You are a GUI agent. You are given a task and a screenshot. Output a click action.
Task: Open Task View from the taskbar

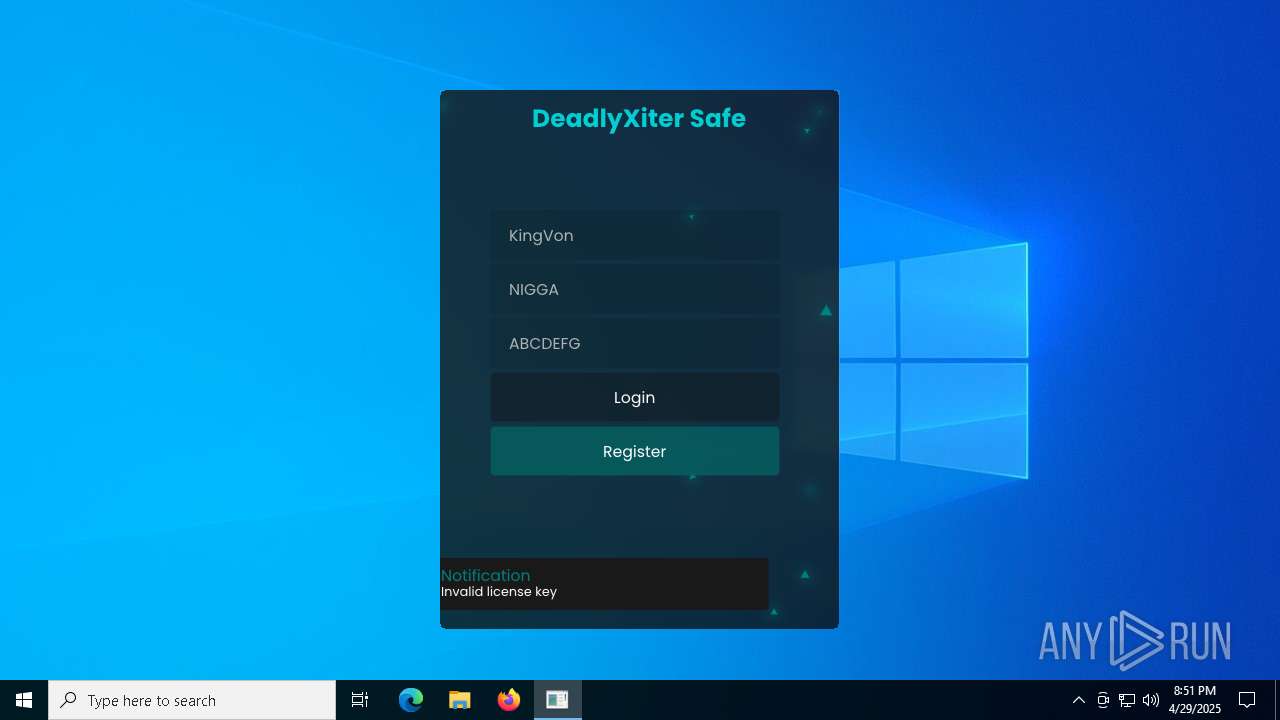(x=360, y=700)
